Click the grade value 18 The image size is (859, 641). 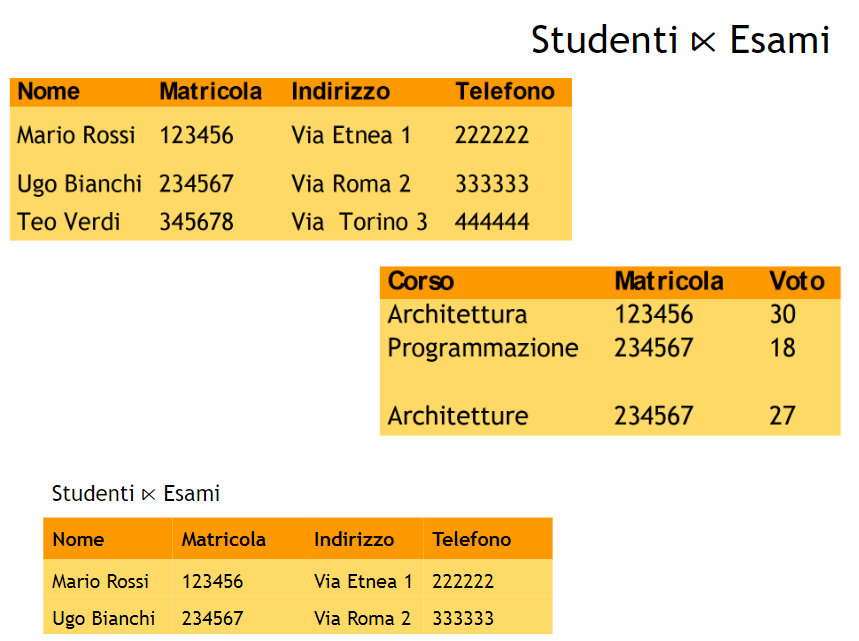(782, 348)
